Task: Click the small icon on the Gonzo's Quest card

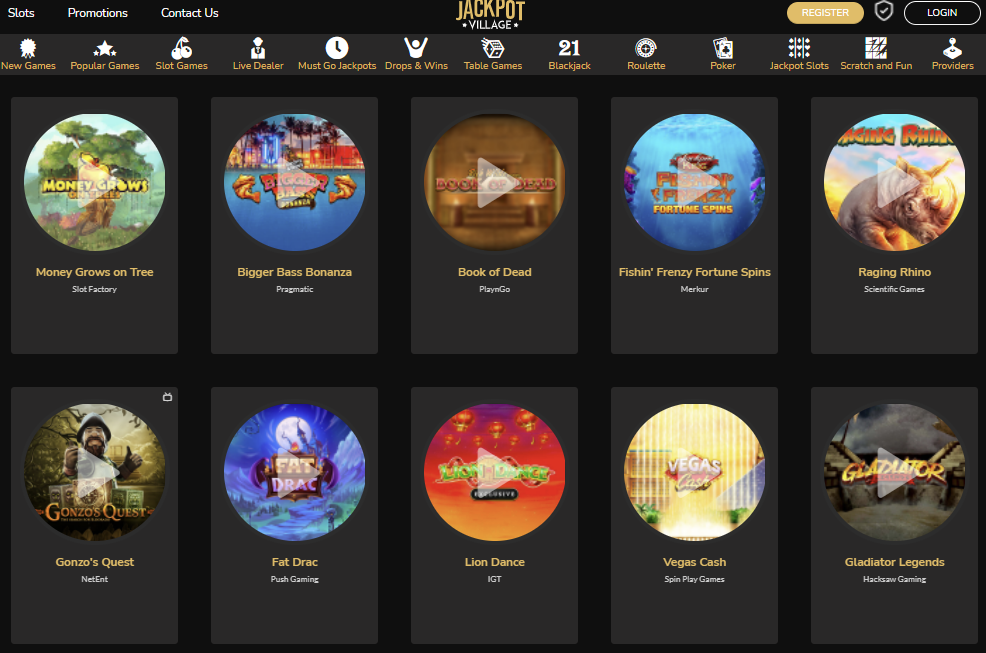Action: (167, 397)
